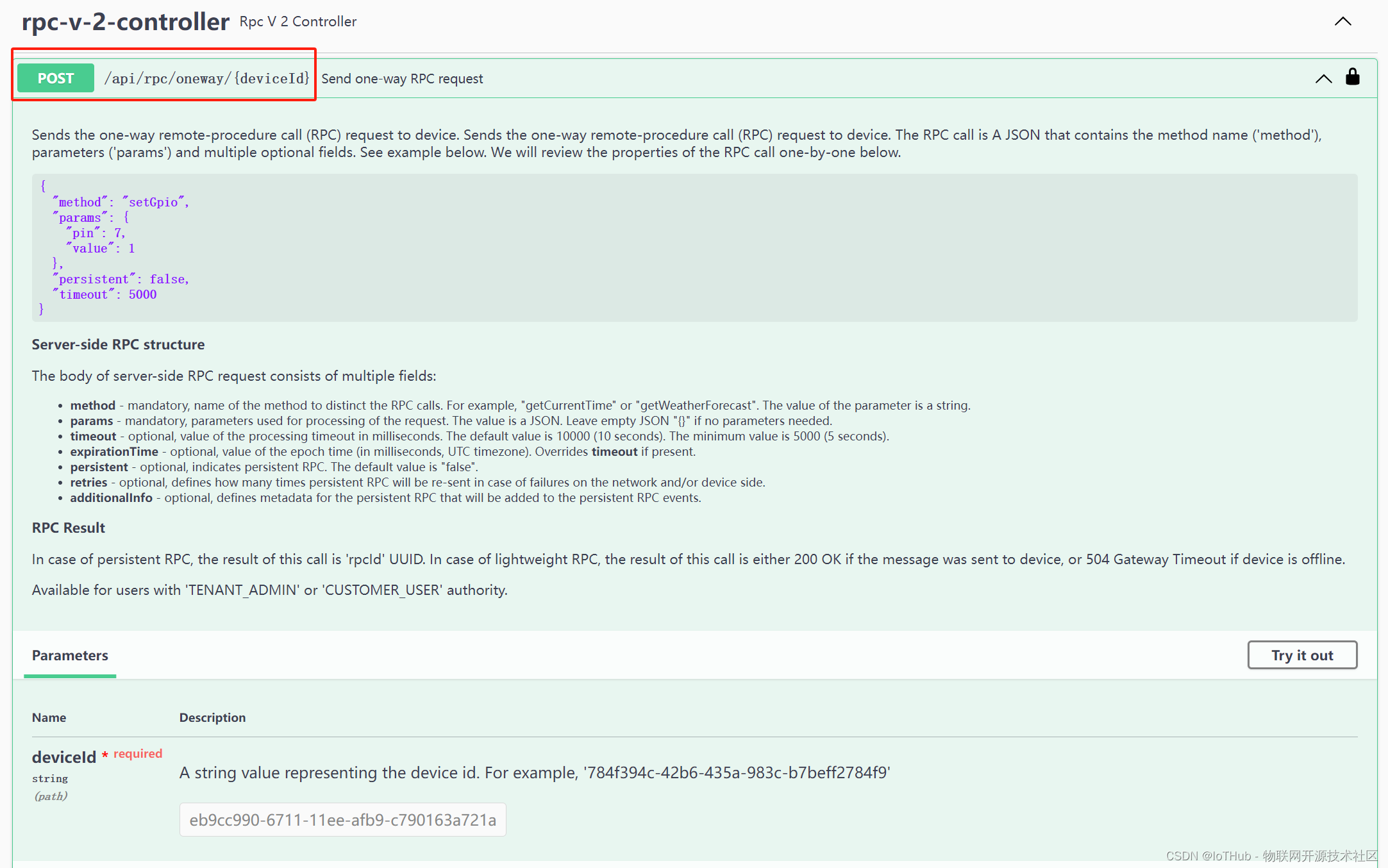The image size is (1388, 868).
Task: Click the 'Server-side RPC structure' heading
Action: click(118, 344)
